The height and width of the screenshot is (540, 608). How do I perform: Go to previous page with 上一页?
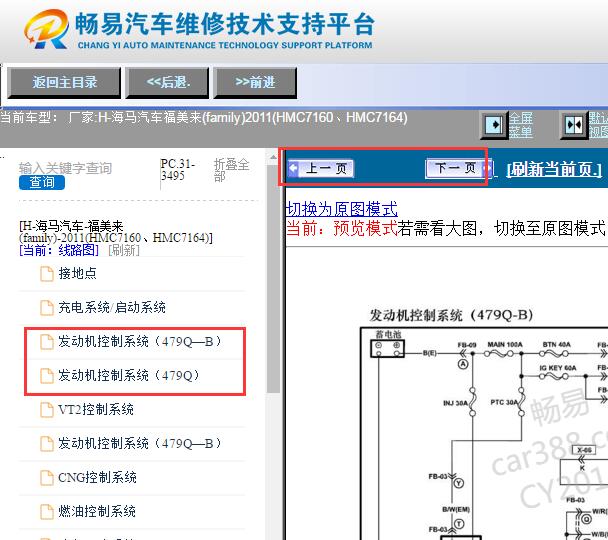[320, 169]
